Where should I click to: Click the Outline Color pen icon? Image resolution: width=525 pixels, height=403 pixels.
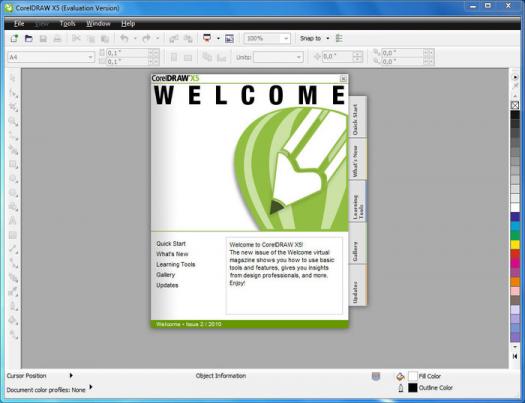[400, 388]
